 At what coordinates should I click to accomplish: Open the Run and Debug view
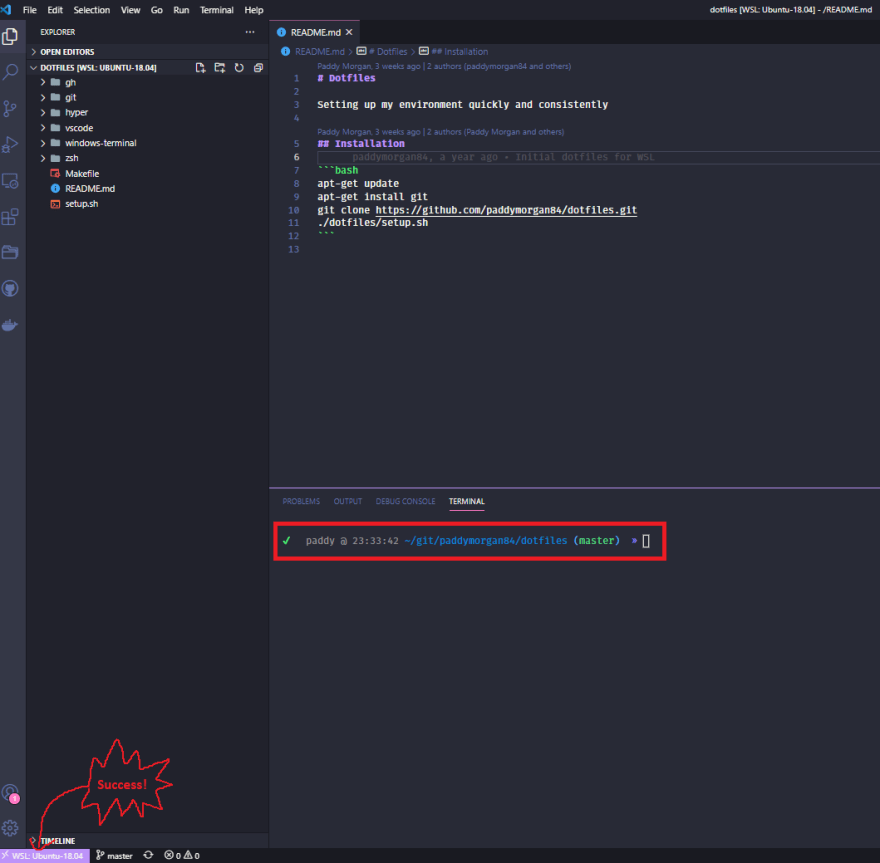pyautogui.click(x=10, y=145)
